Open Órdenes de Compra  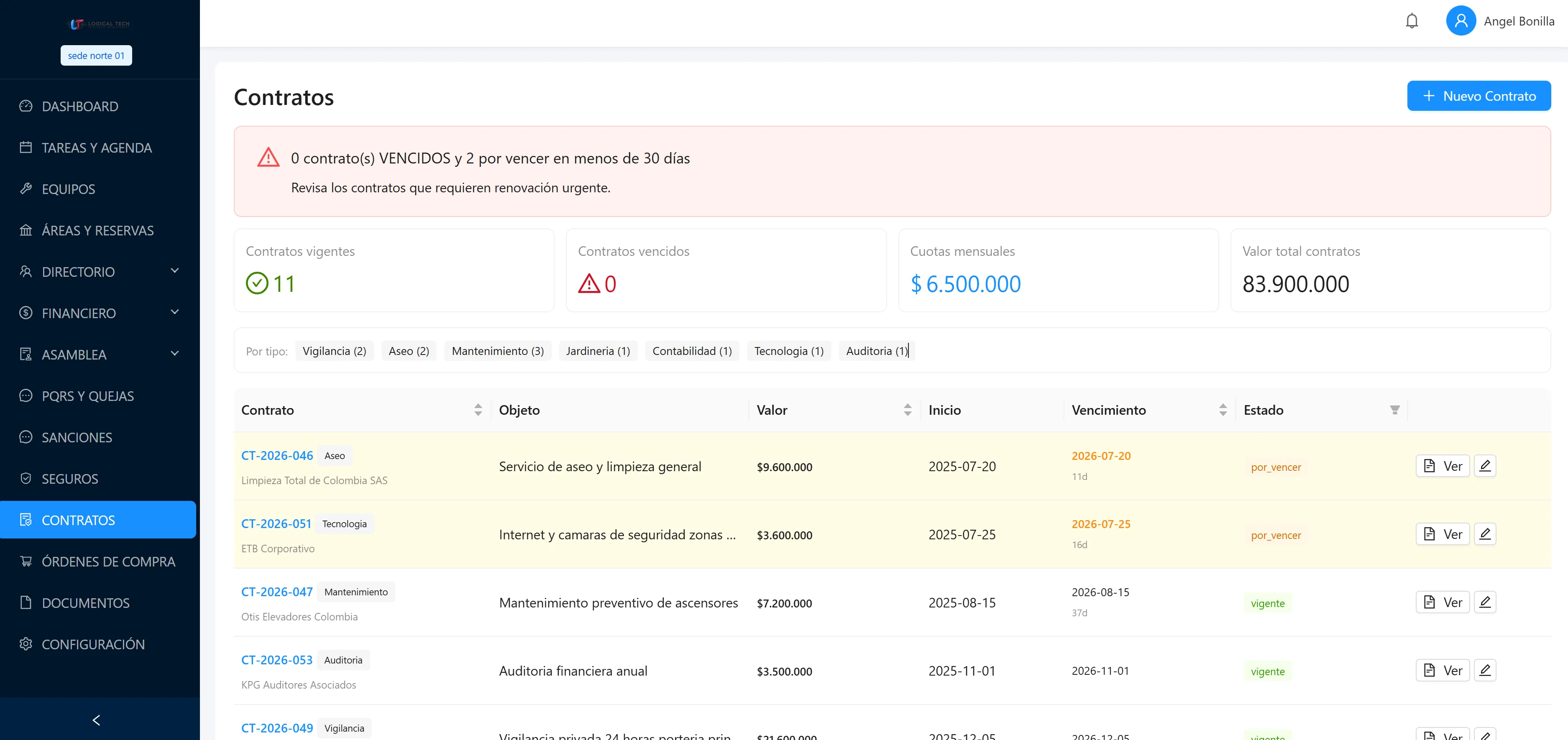(98, 562)
